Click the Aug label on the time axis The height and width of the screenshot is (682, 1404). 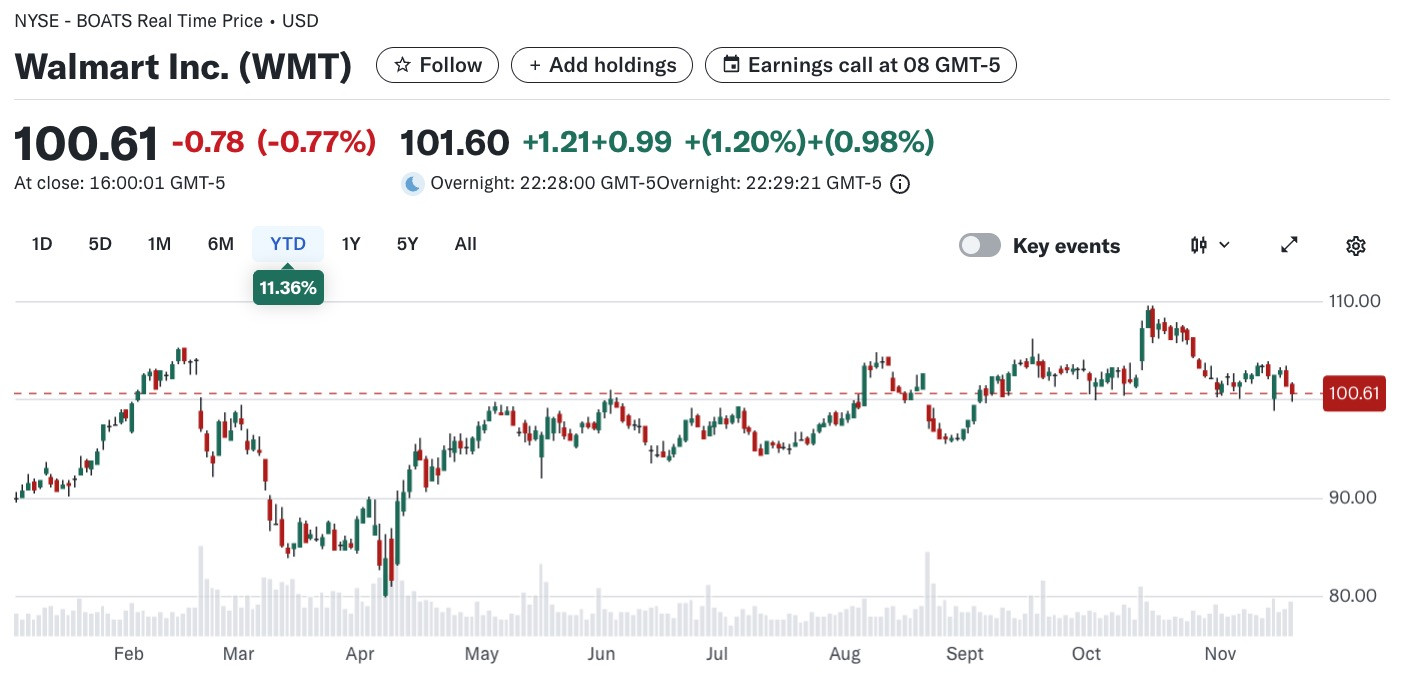pyautogui.click(x=845, y=654)
